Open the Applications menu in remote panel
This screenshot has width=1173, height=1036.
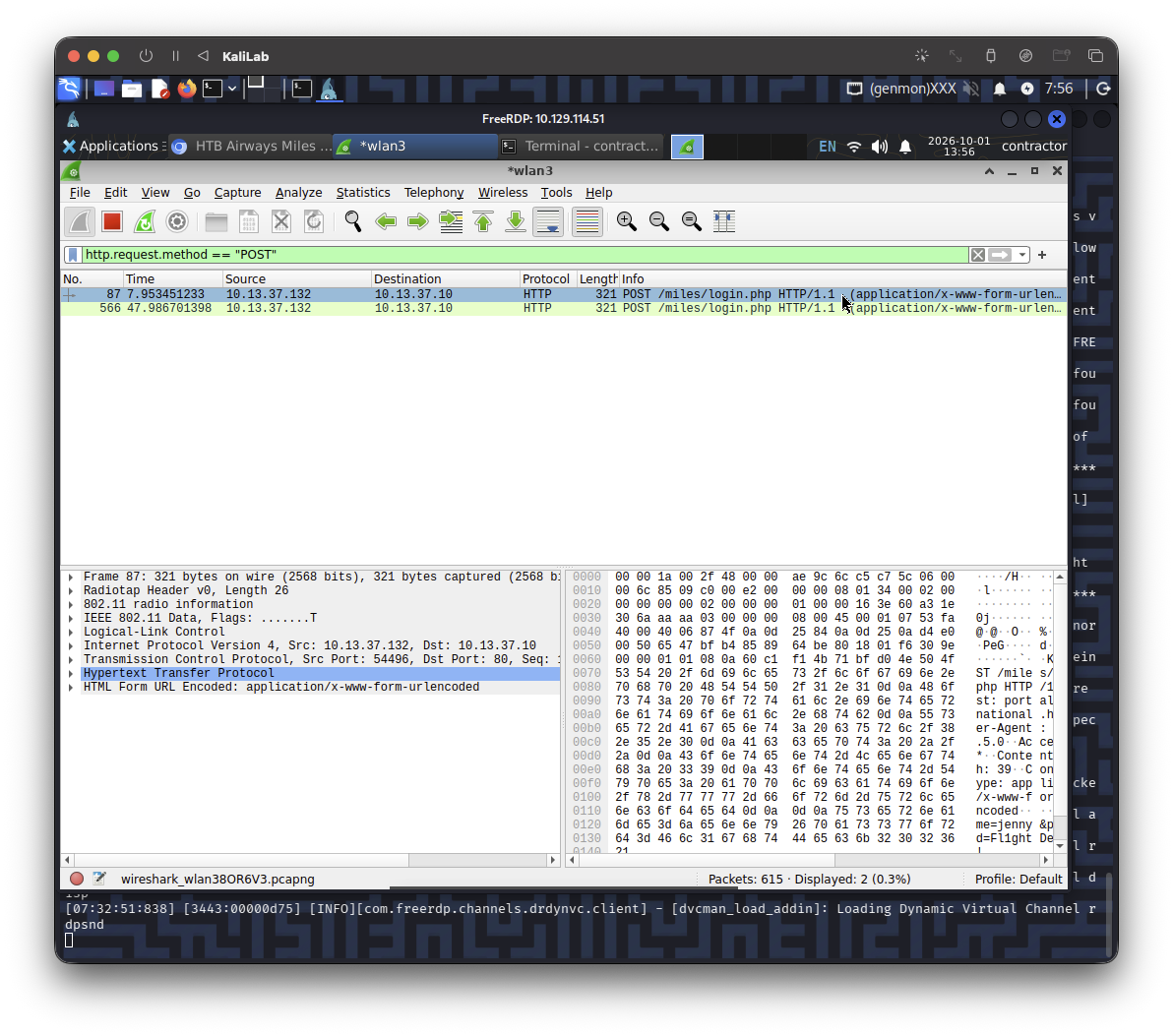[x=112, y=146]
